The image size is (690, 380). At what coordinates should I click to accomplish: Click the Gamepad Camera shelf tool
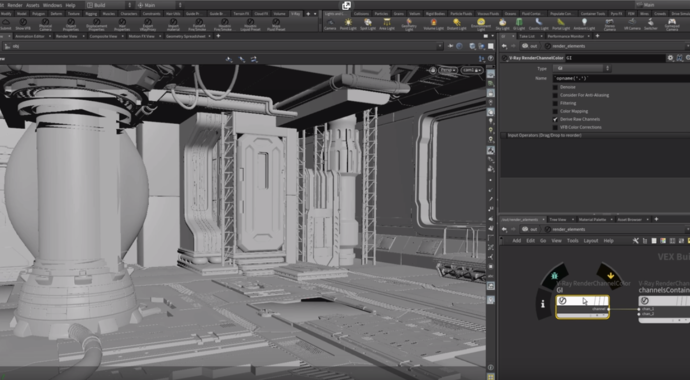click(672, 24)
